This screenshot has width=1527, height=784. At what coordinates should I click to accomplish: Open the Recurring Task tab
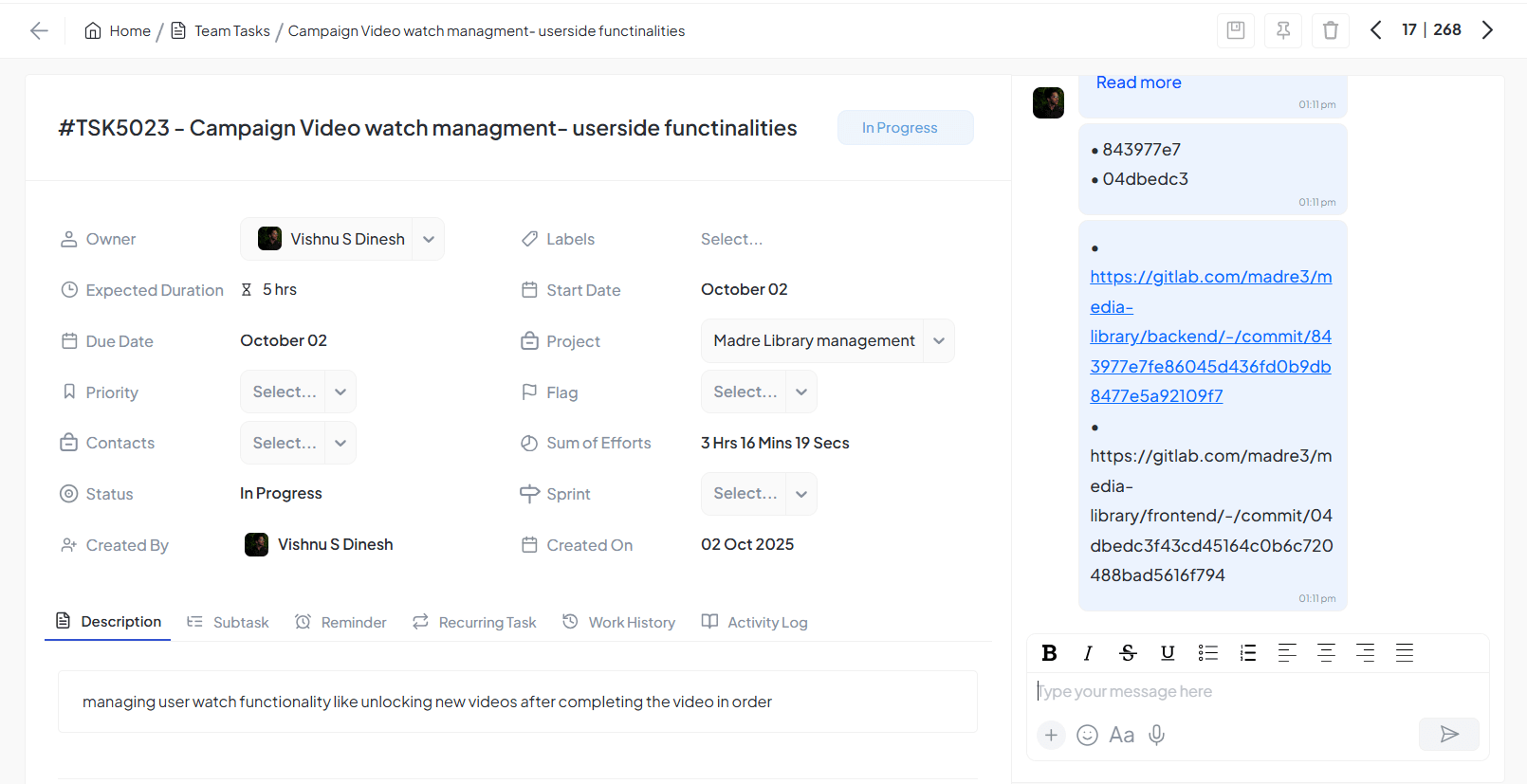coord(474,622)
